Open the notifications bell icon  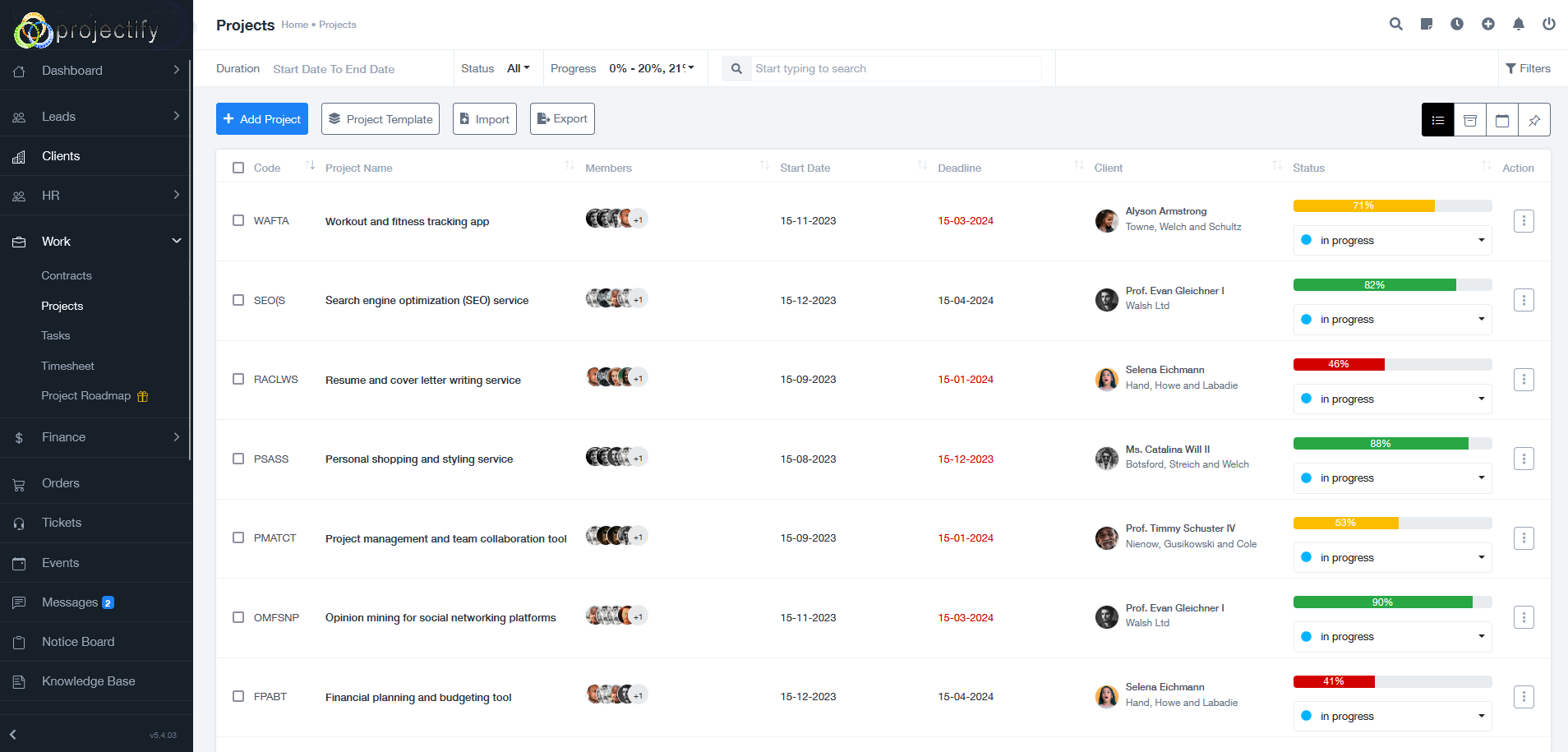point(1518,24)
